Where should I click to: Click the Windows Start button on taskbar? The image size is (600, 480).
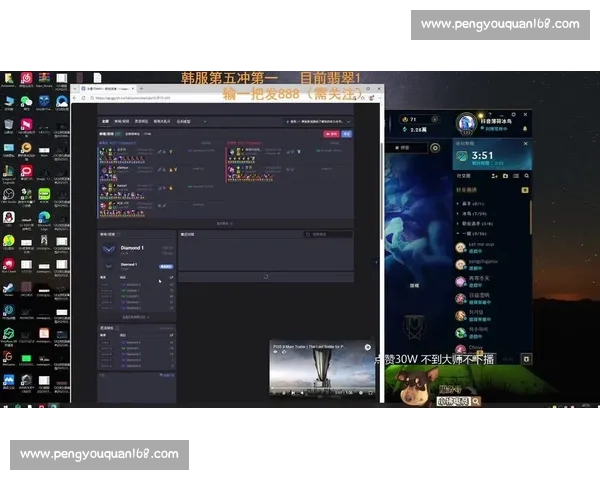pyautogui.click(x=4, y=405)
